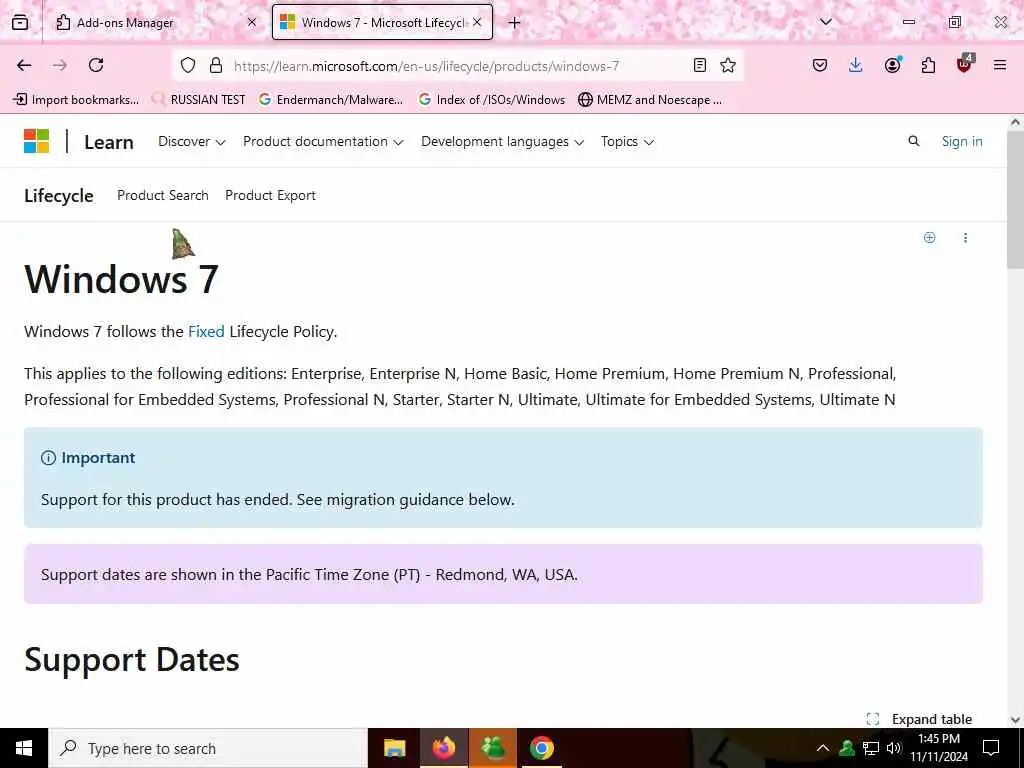The image size is (1024, 768).
Task: Click the Microsoft logo
Action: pyautogui.click(x=37, y=141)
